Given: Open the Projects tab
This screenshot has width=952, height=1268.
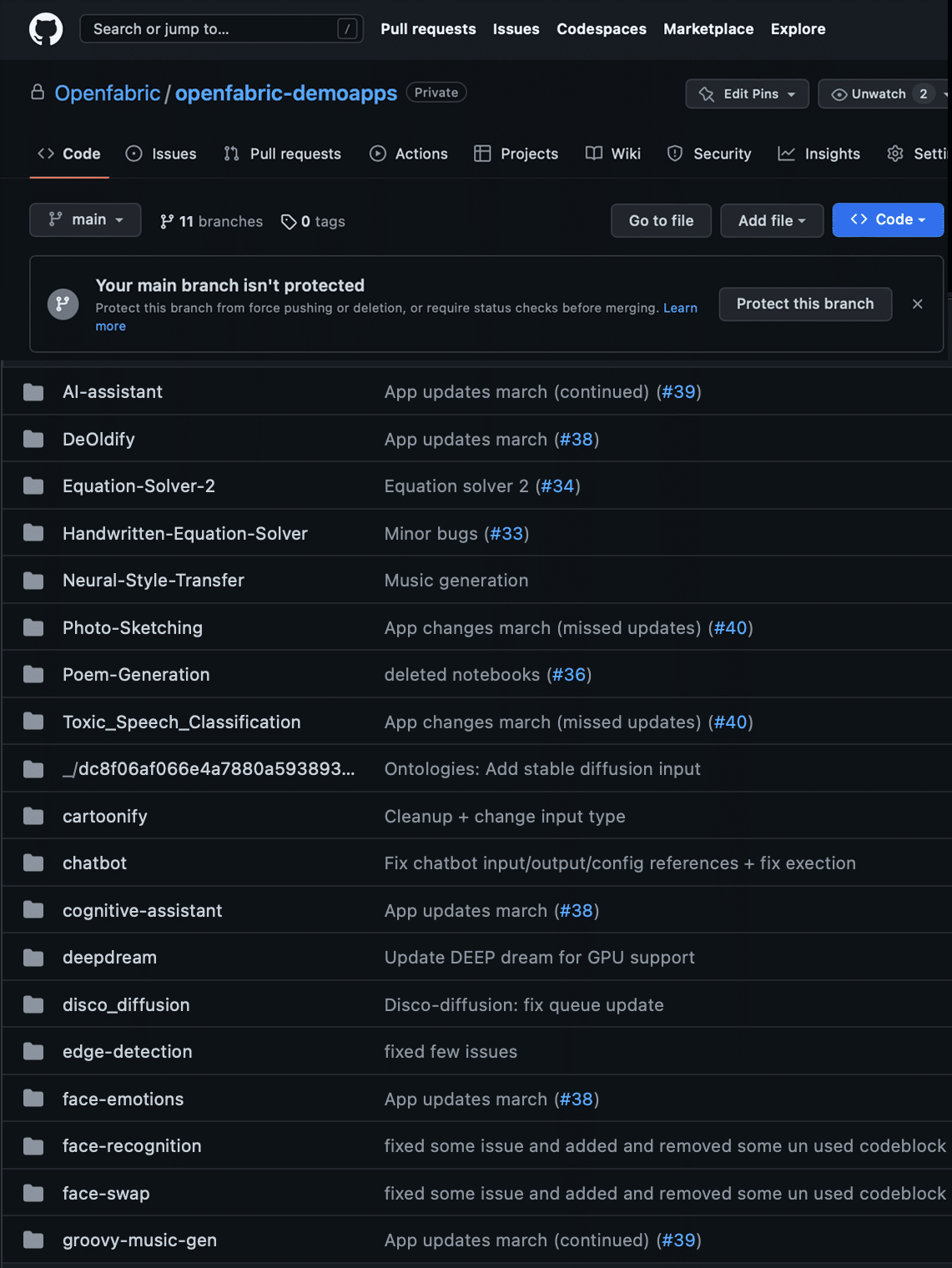Looking at the screenshot, I should tap(516, 154).
